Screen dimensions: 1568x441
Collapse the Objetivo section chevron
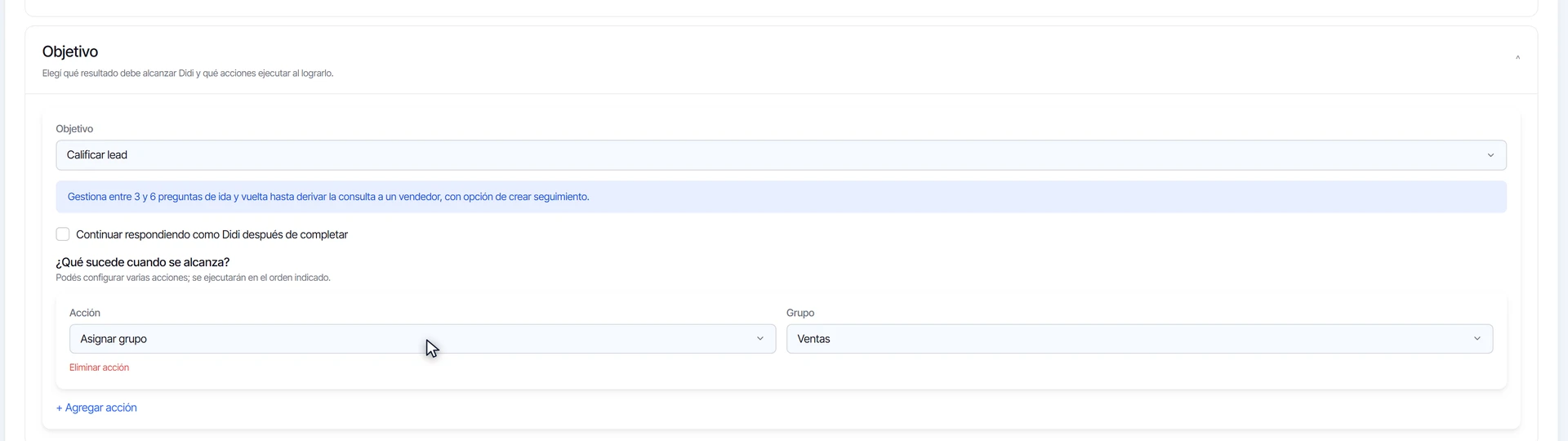(x=1517, y=58)
